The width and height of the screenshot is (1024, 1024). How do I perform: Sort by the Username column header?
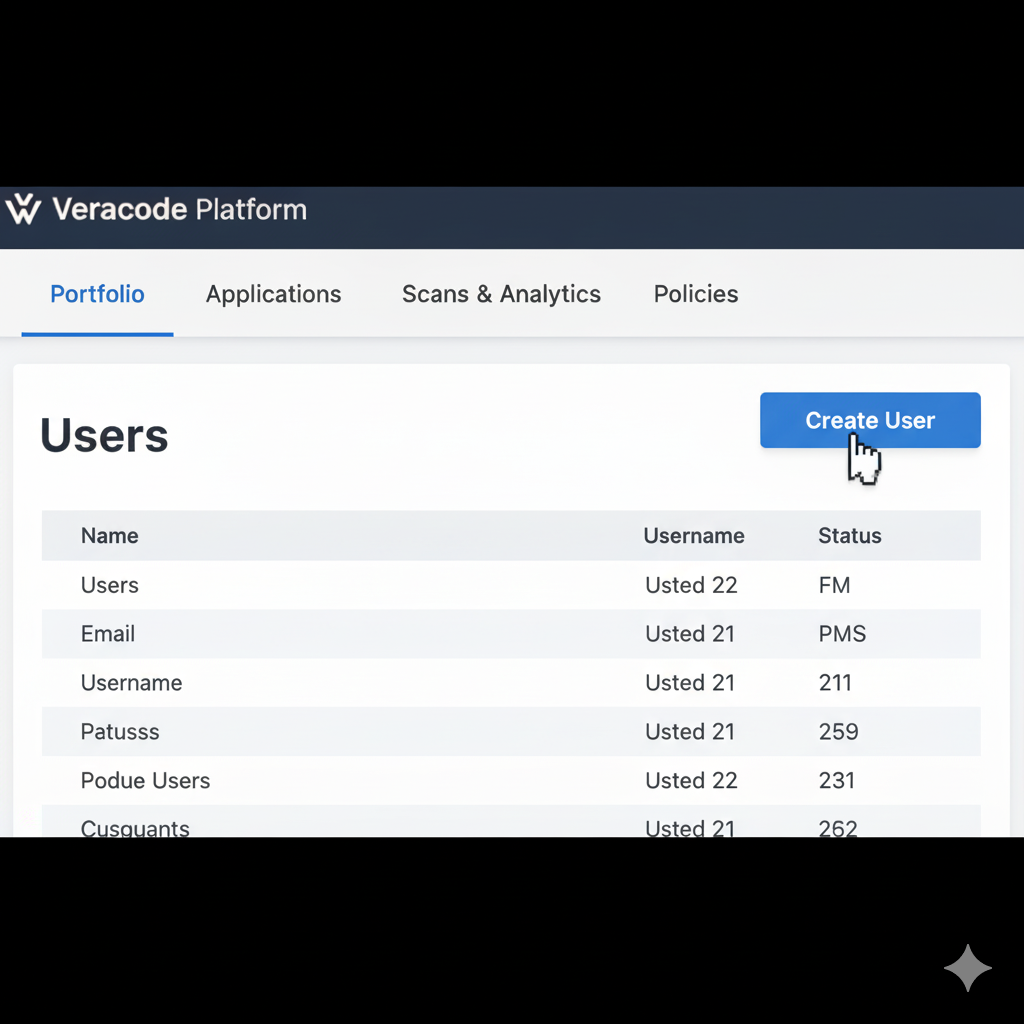click(x=694, y=536)
